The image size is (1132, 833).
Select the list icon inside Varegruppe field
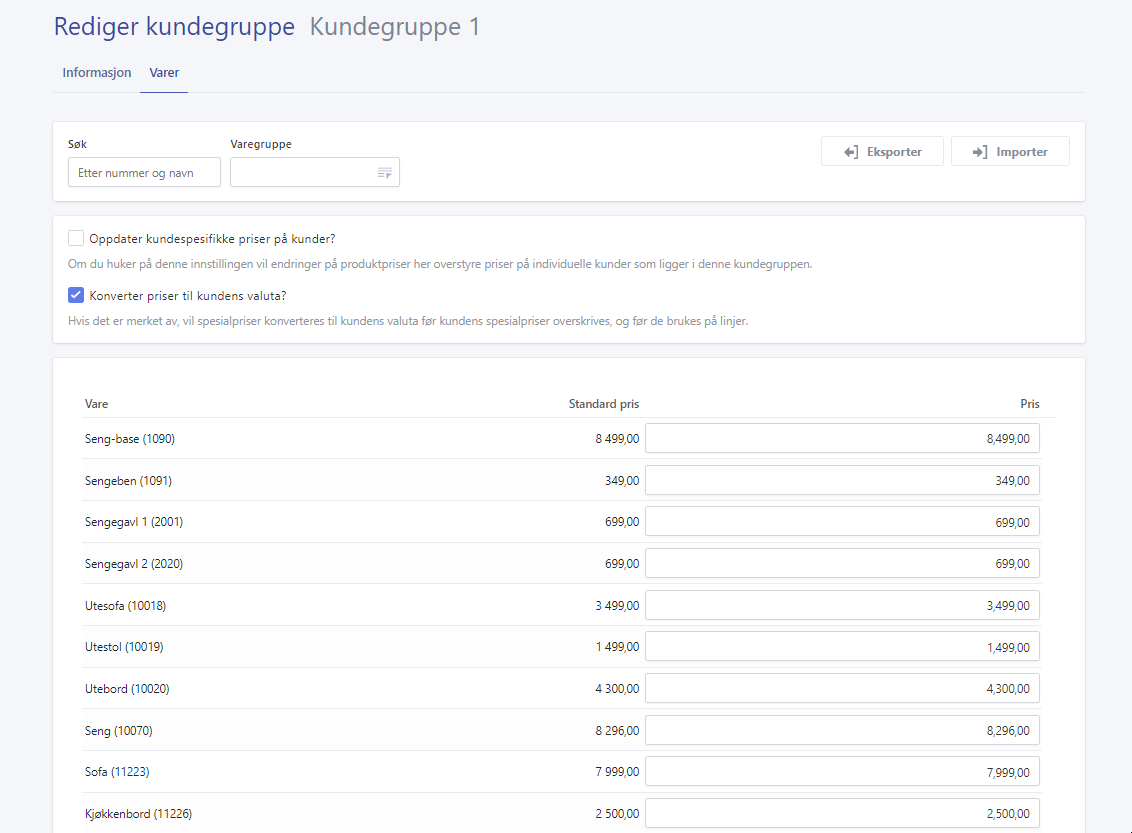(x=385, y=172)
